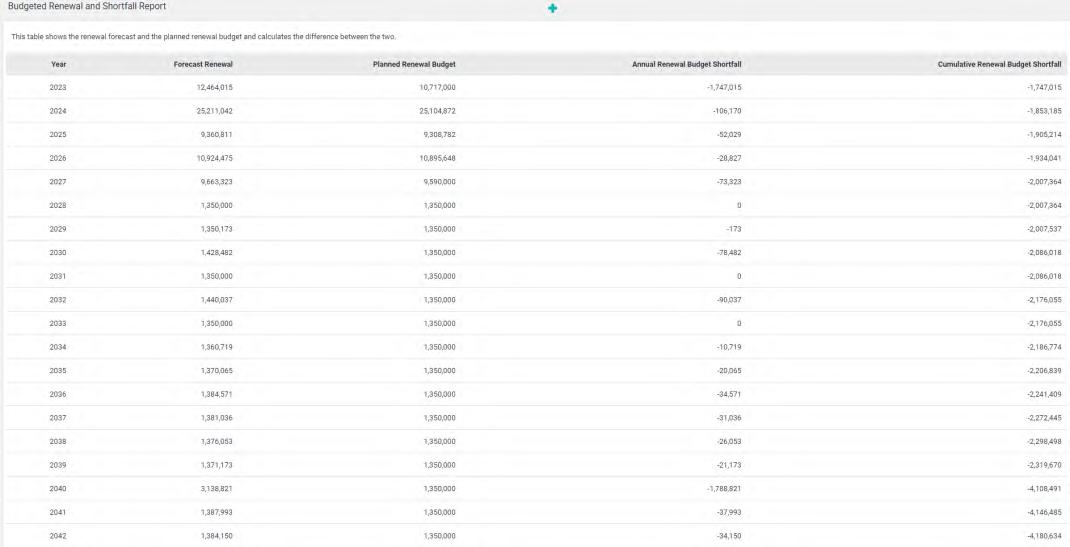Click annual shortfall value -28,827
Screen dimensions: 1070x547
(729, 158)
